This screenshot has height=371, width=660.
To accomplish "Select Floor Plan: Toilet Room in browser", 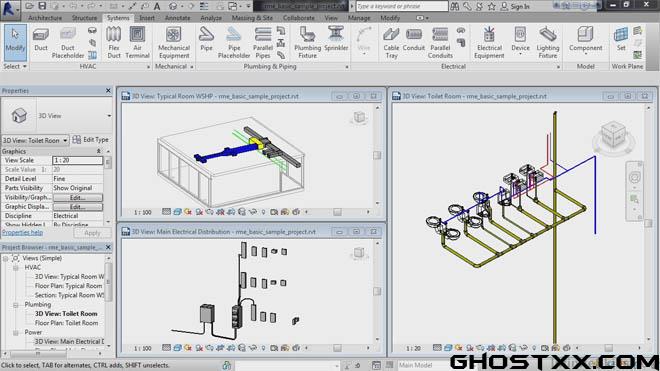I will 66,323.
